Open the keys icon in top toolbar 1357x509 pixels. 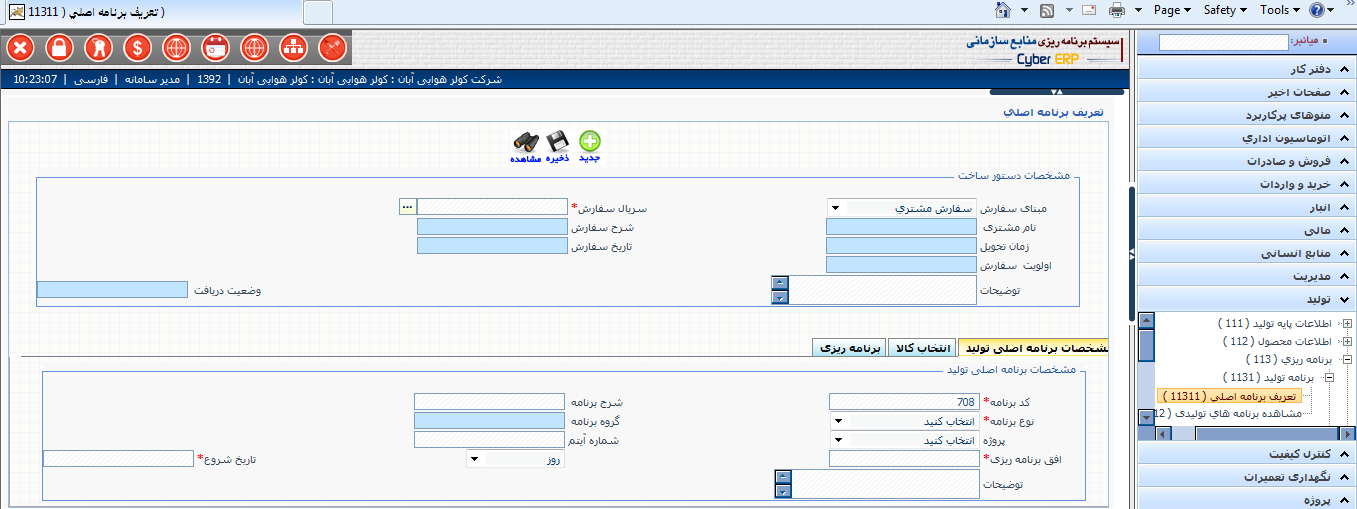tap(98, 47)
